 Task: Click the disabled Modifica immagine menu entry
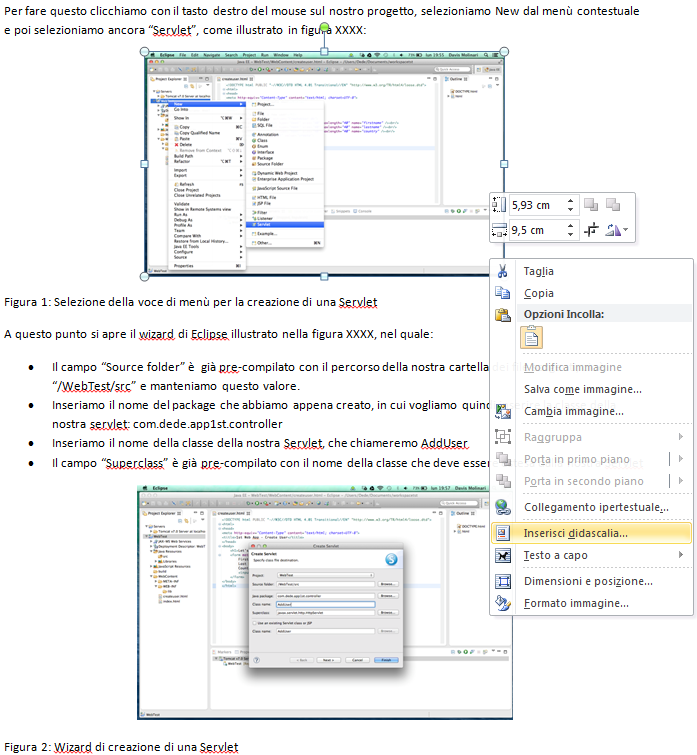click(573, 367)
